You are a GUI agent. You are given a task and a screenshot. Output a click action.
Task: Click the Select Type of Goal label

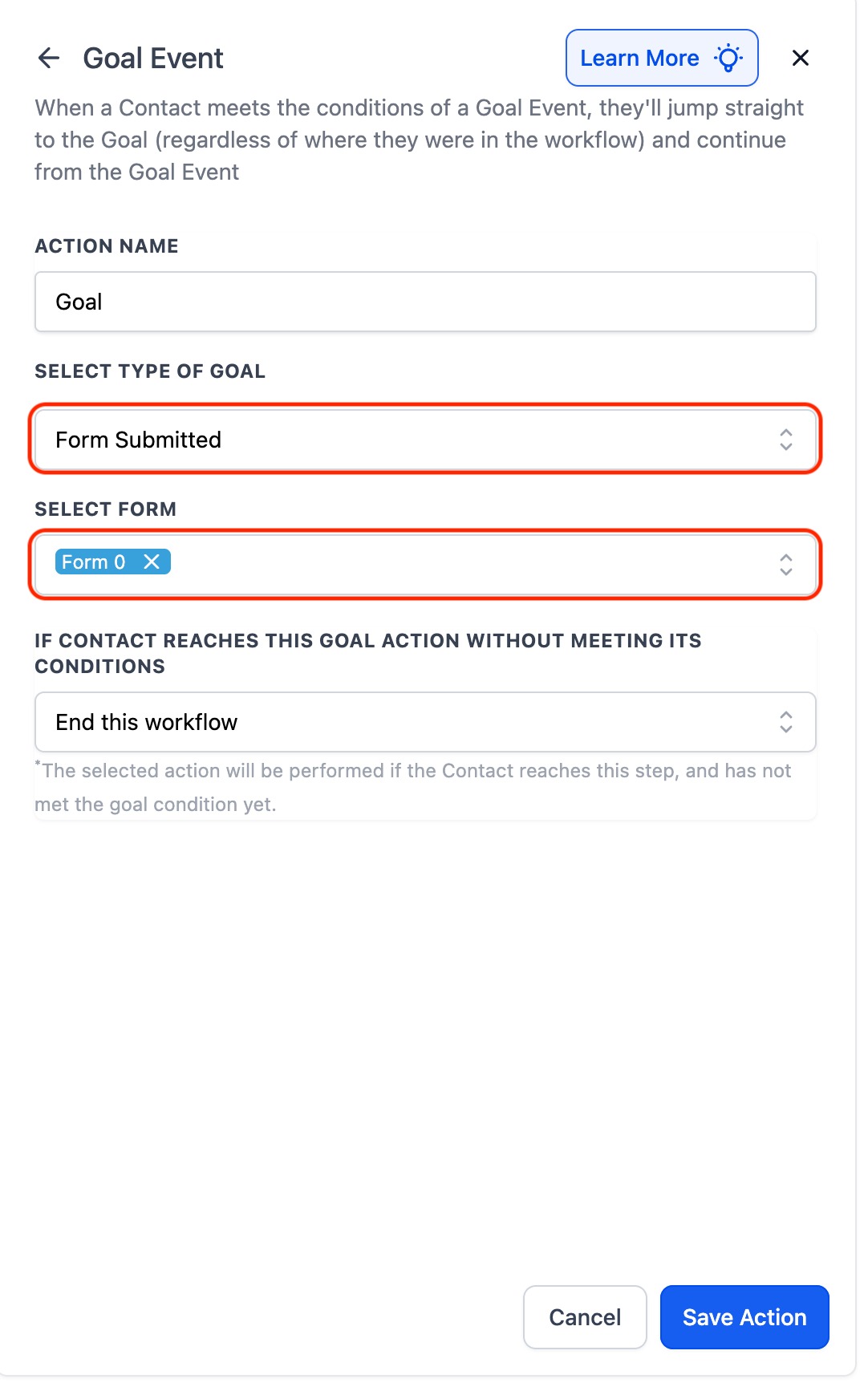pos(150,371)
